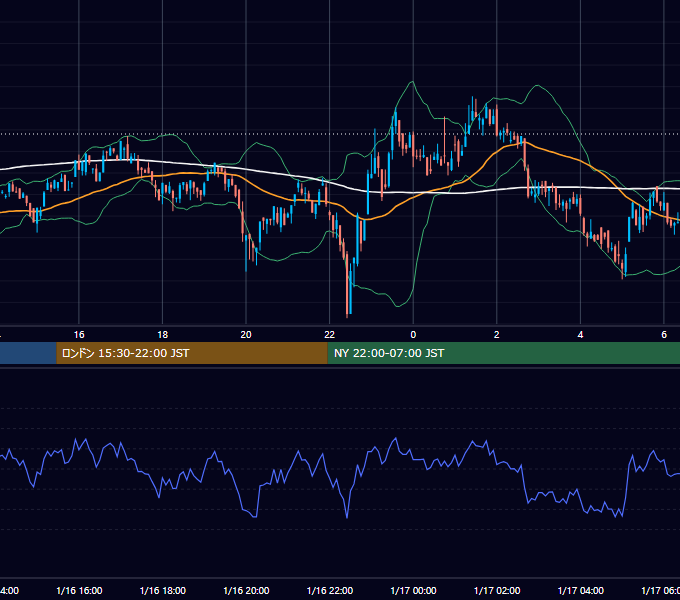Click the '20' hour label on upper axis
Image resolution: width=680 pixels, height=600 pixels.
pyautogui.click(x=246, y=335)
